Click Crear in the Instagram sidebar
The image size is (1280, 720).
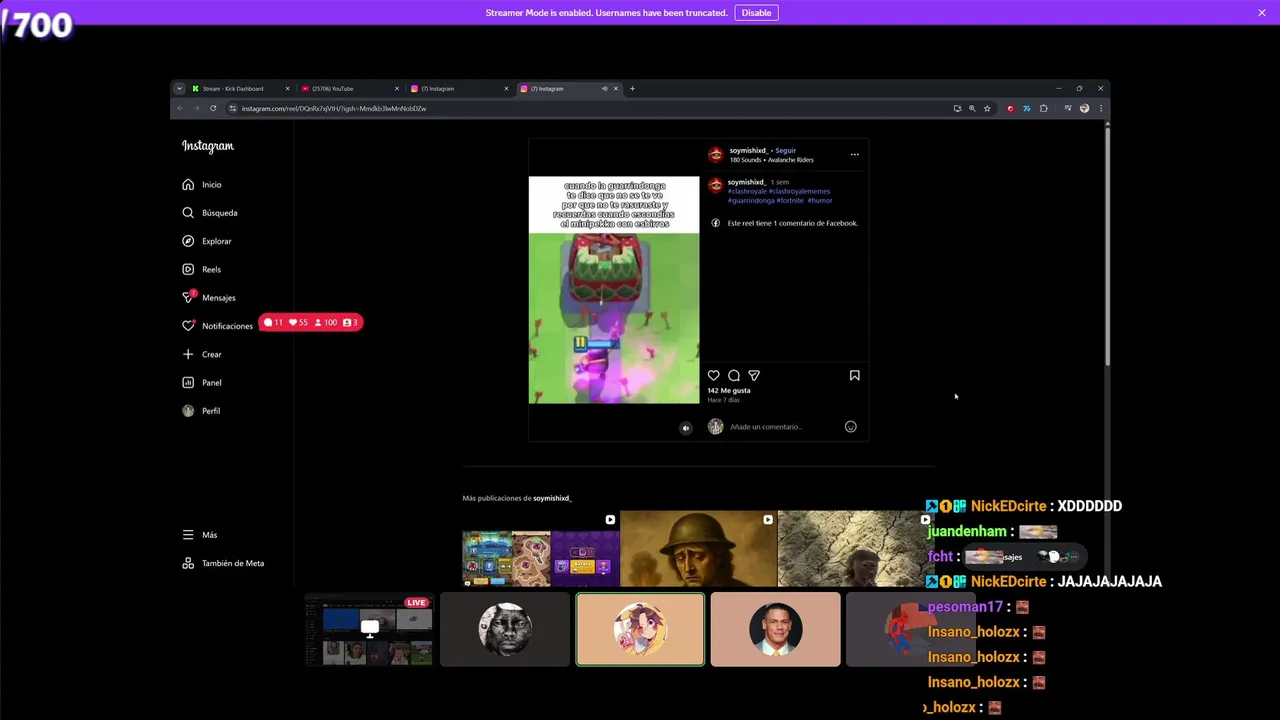coord(202,354)
